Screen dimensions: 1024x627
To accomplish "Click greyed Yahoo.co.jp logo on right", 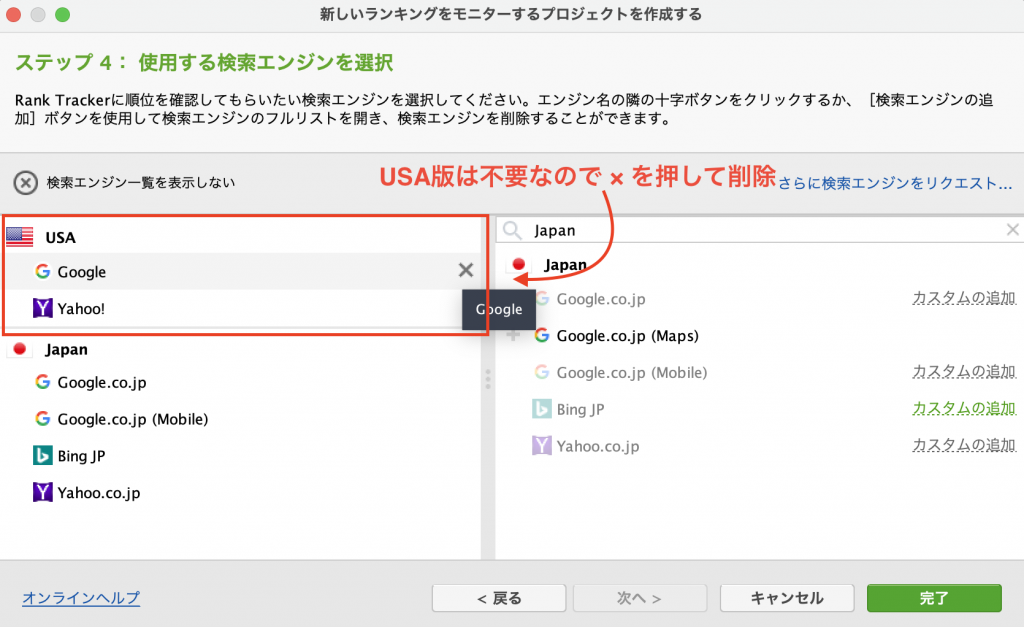I will tap(541, 445).
